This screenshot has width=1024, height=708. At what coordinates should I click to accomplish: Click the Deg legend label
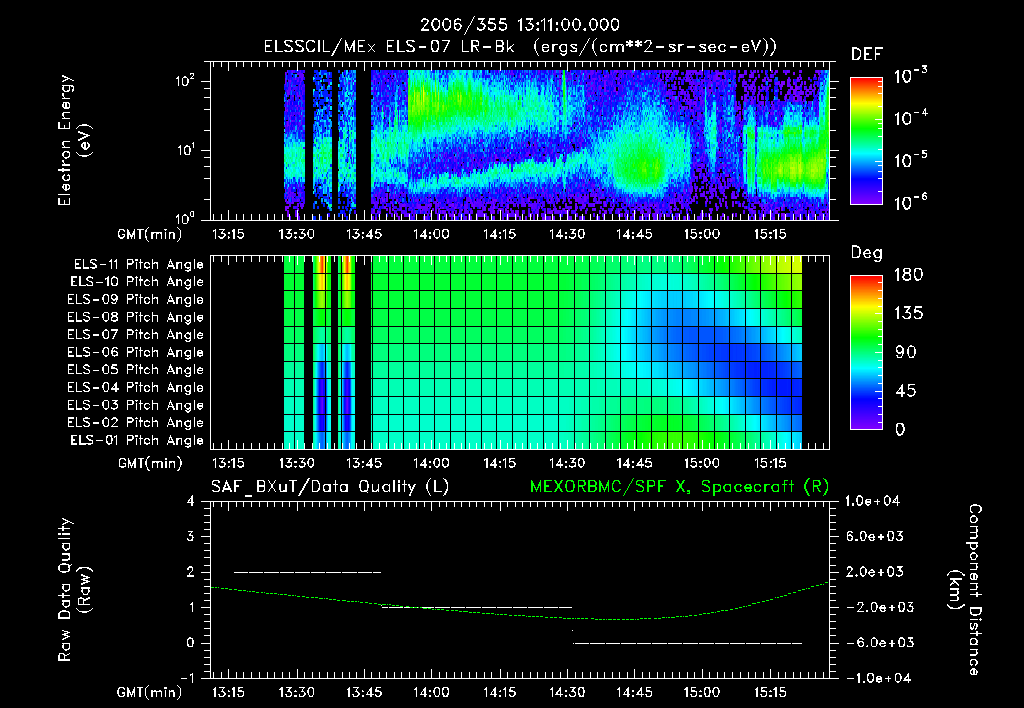pos(867,253)
